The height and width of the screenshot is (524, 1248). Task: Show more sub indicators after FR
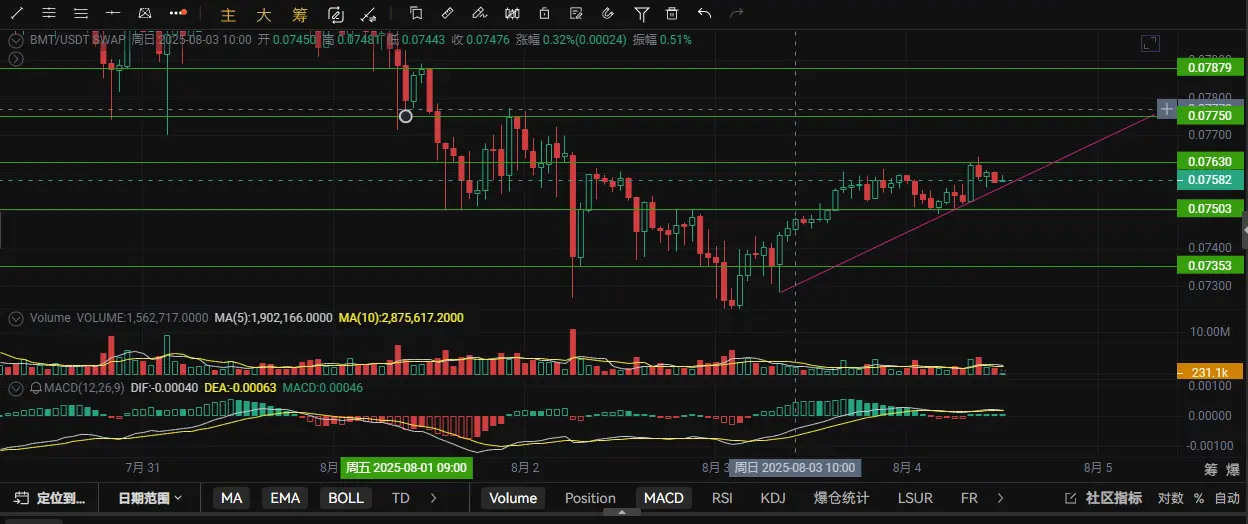[x=1000, y=498]
